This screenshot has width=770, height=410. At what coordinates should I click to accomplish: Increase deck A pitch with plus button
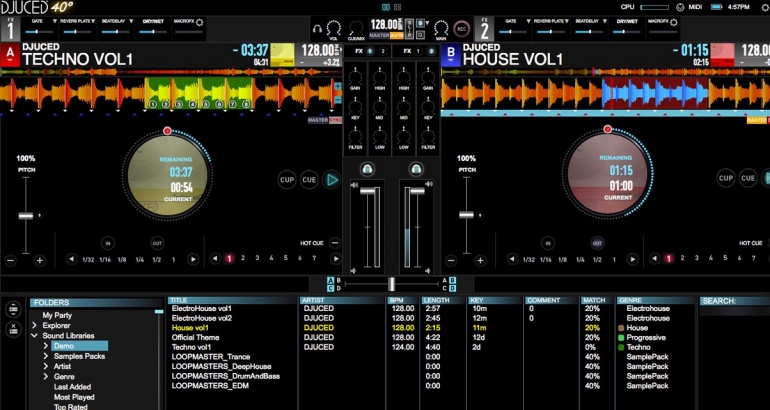point(40,260)
